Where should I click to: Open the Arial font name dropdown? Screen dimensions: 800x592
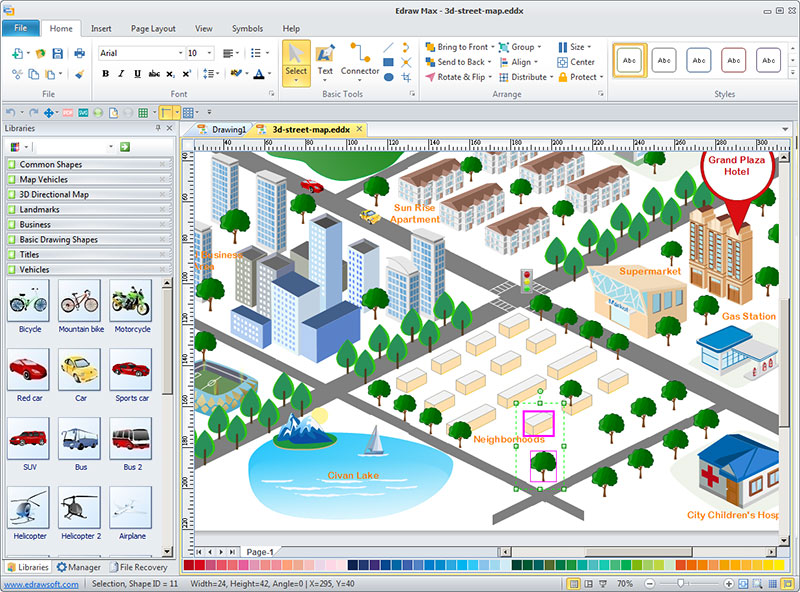pos(181,53)
